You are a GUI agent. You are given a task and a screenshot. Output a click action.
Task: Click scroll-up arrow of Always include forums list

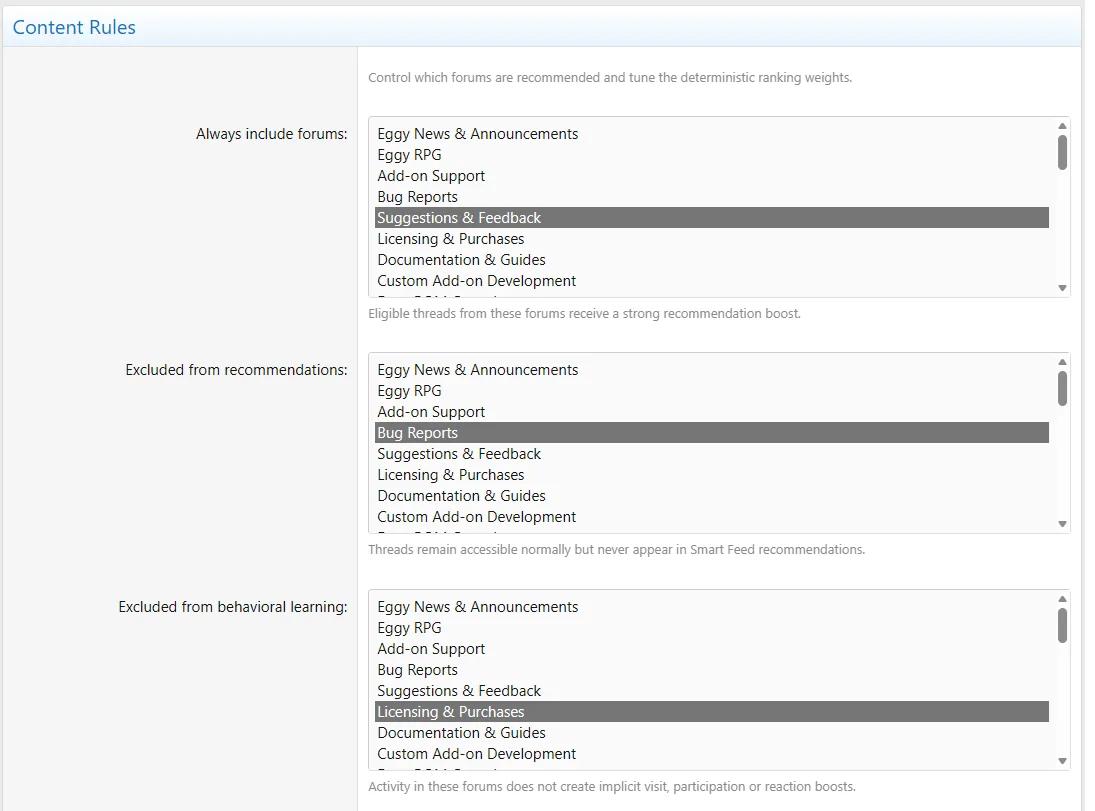click(x=1062, y=126)
